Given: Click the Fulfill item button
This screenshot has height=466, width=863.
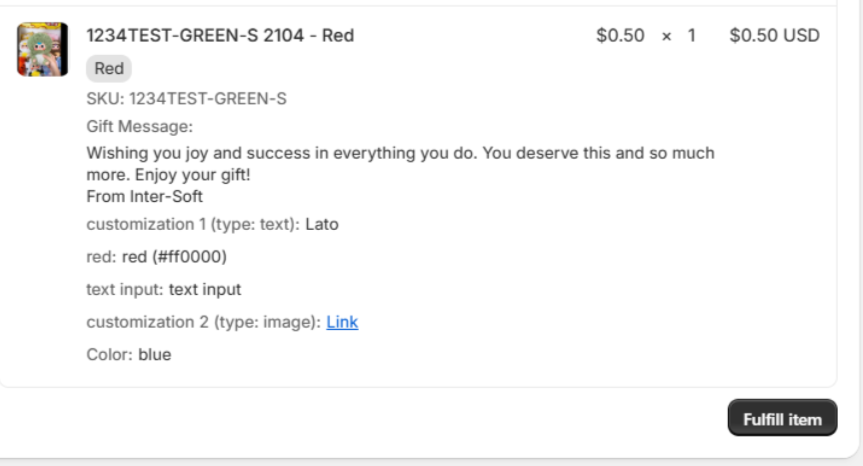Looking at the screenshot, I should [x=782, y=419].
